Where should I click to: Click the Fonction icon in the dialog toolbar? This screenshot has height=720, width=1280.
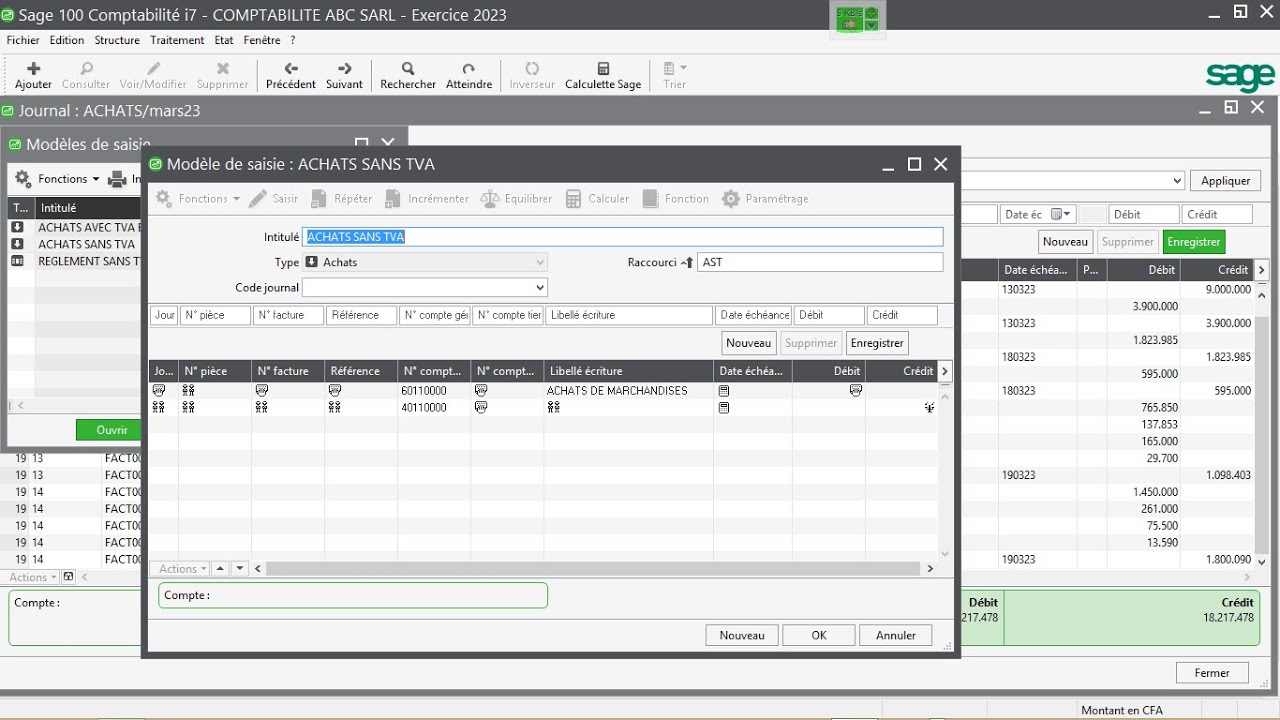click(x=650, y=199)
